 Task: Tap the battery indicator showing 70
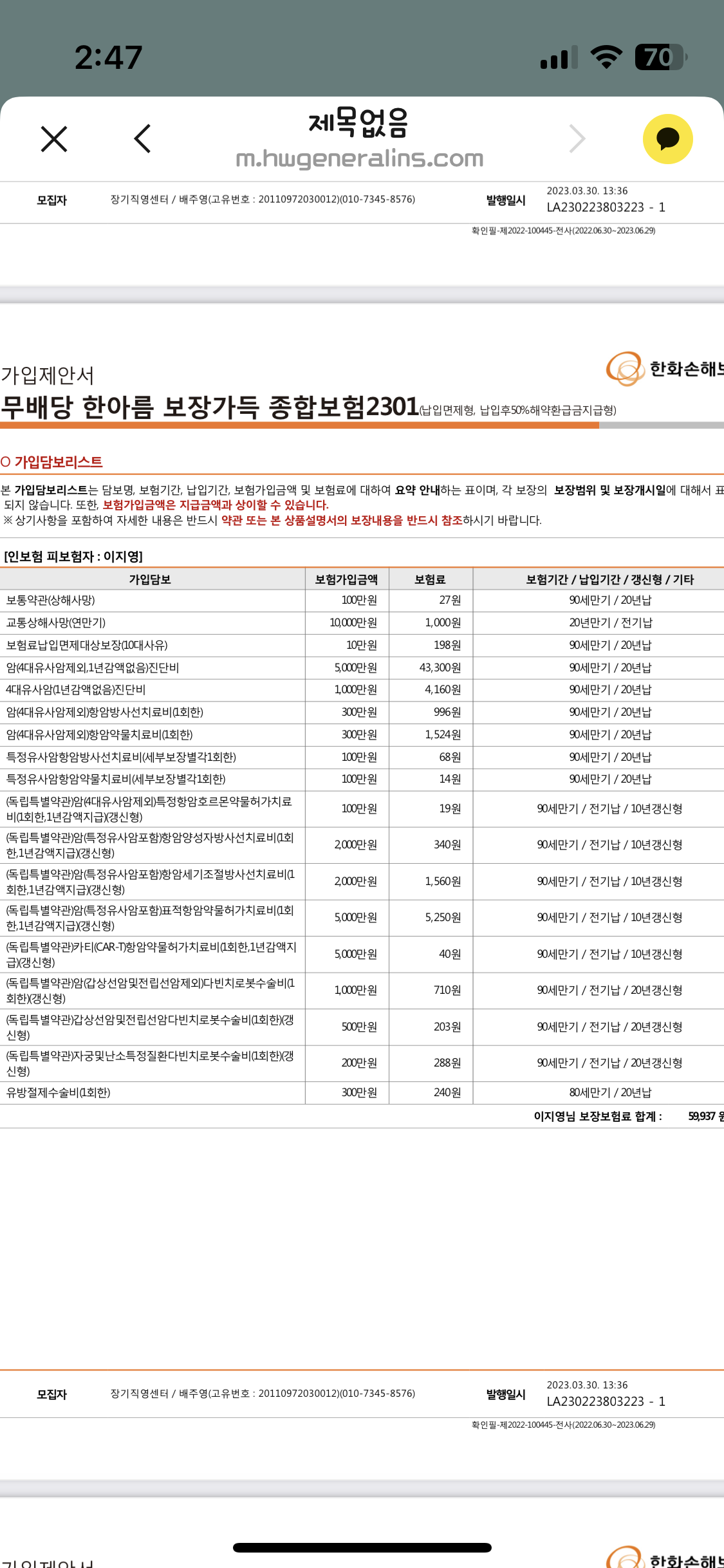click(x=661, y=57)
